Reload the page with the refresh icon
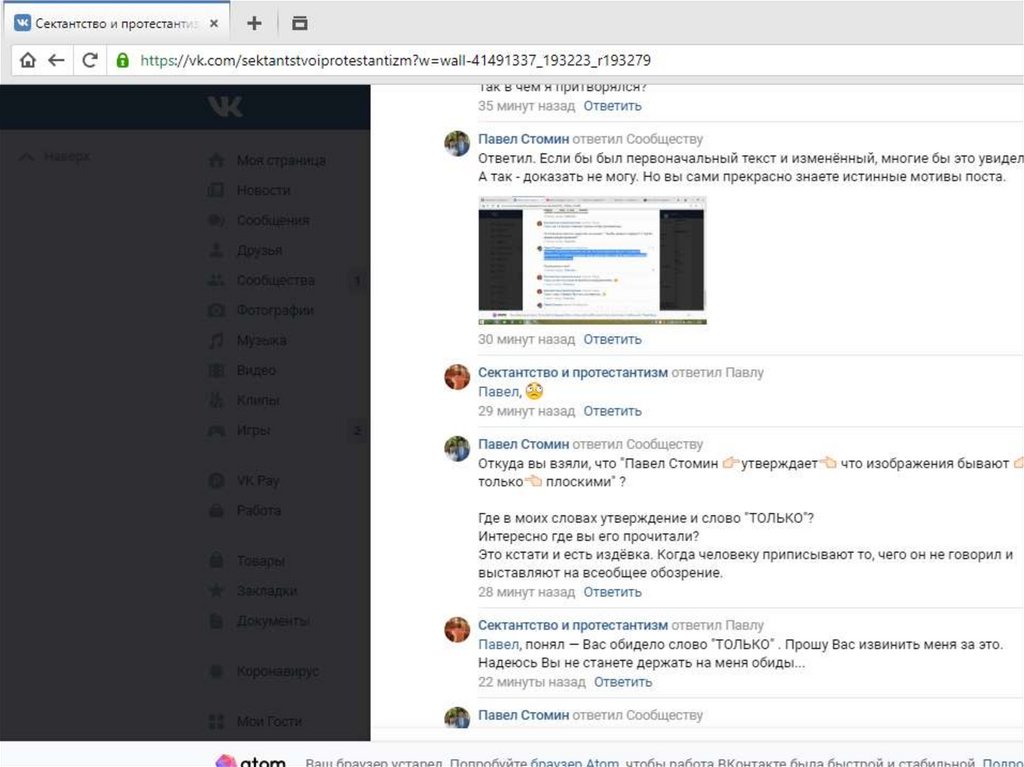 tap(89, 60)
